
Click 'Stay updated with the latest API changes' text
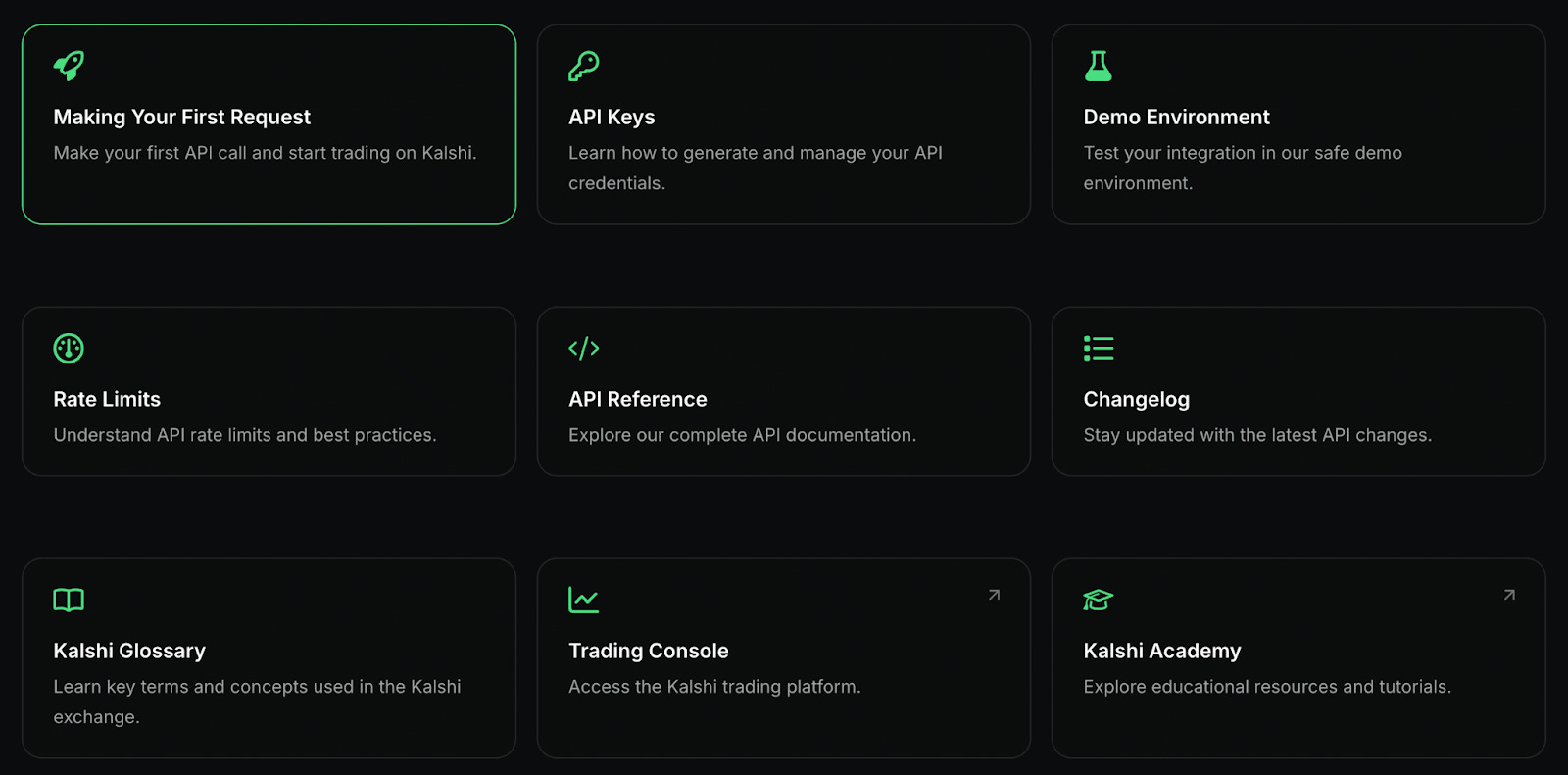coord(1257,435)
